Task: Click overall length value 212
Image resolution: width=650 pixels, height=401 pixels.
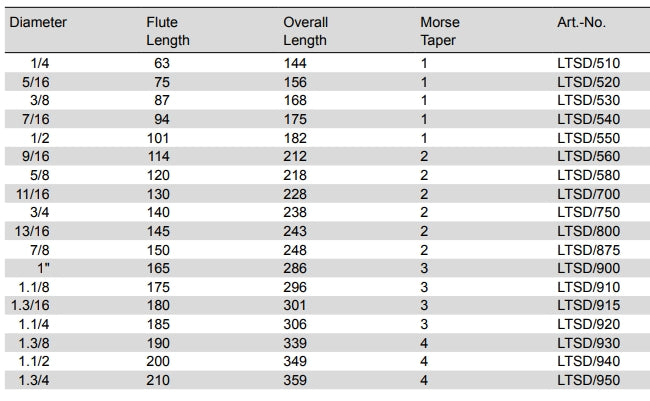Action: coord(296,156)
